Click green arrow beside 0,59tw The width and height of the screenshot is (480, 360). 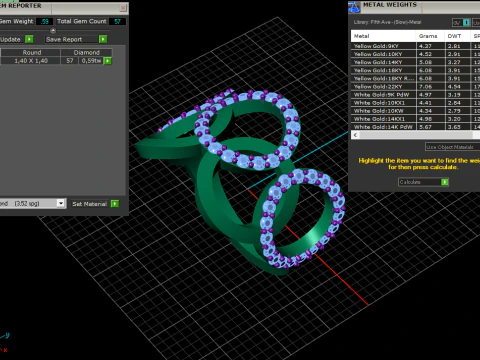(108, 61)
